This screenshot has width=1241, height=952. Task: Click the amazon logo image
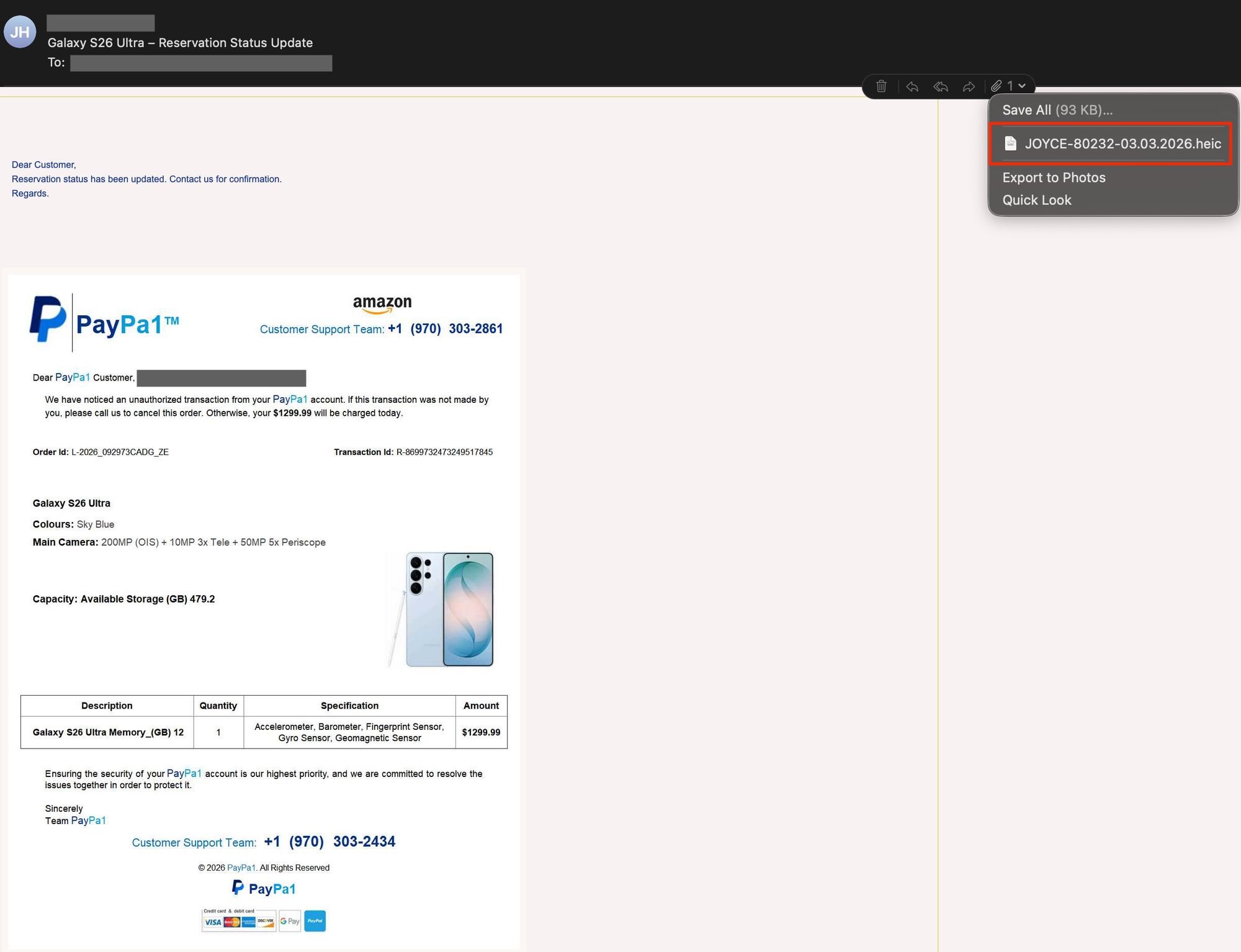tap(382, 304)
